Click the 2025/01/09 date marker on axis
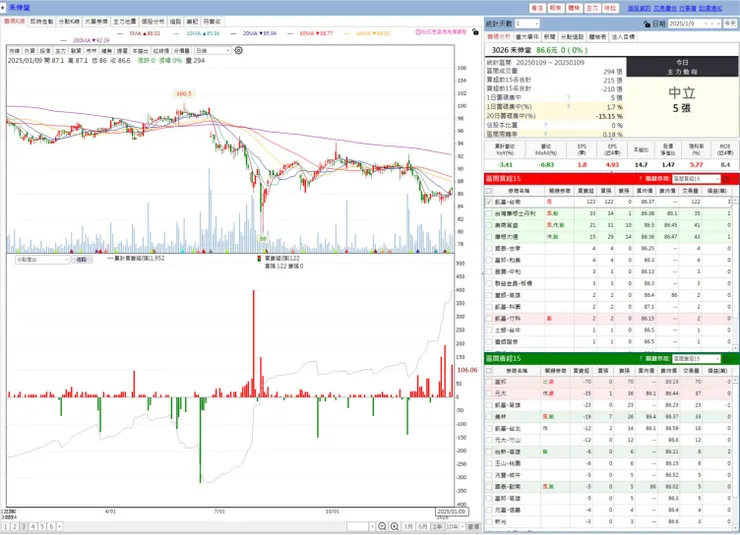 [451, 511]
